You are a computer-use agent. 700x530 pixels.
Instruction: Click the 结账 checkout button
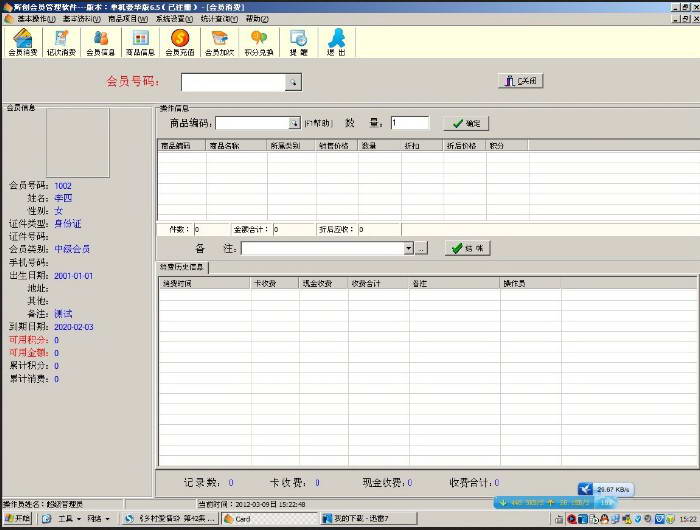(467, 248)
